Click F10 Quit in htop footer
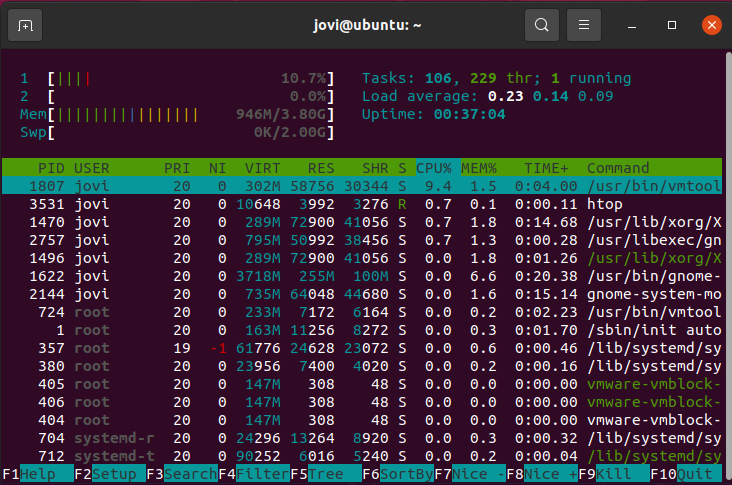Viewport: 732px width, 485px height. [x=686, y=474]
